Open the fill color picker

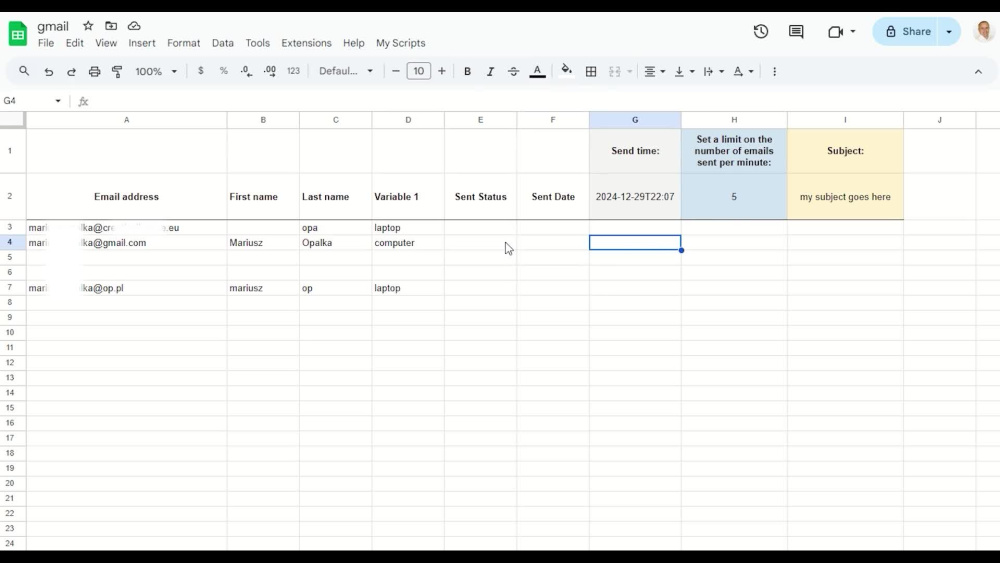(x=566, y=71)
